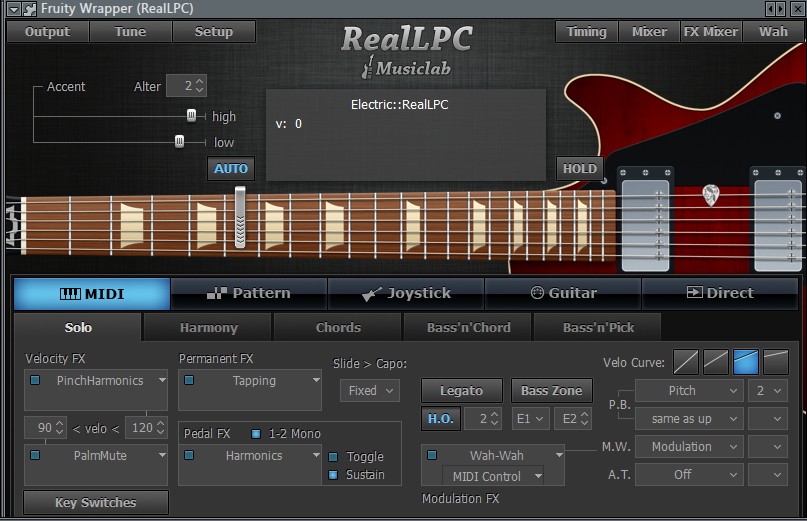
Task: Switch to the Guitar mode tab
Action: click(563, 294)
